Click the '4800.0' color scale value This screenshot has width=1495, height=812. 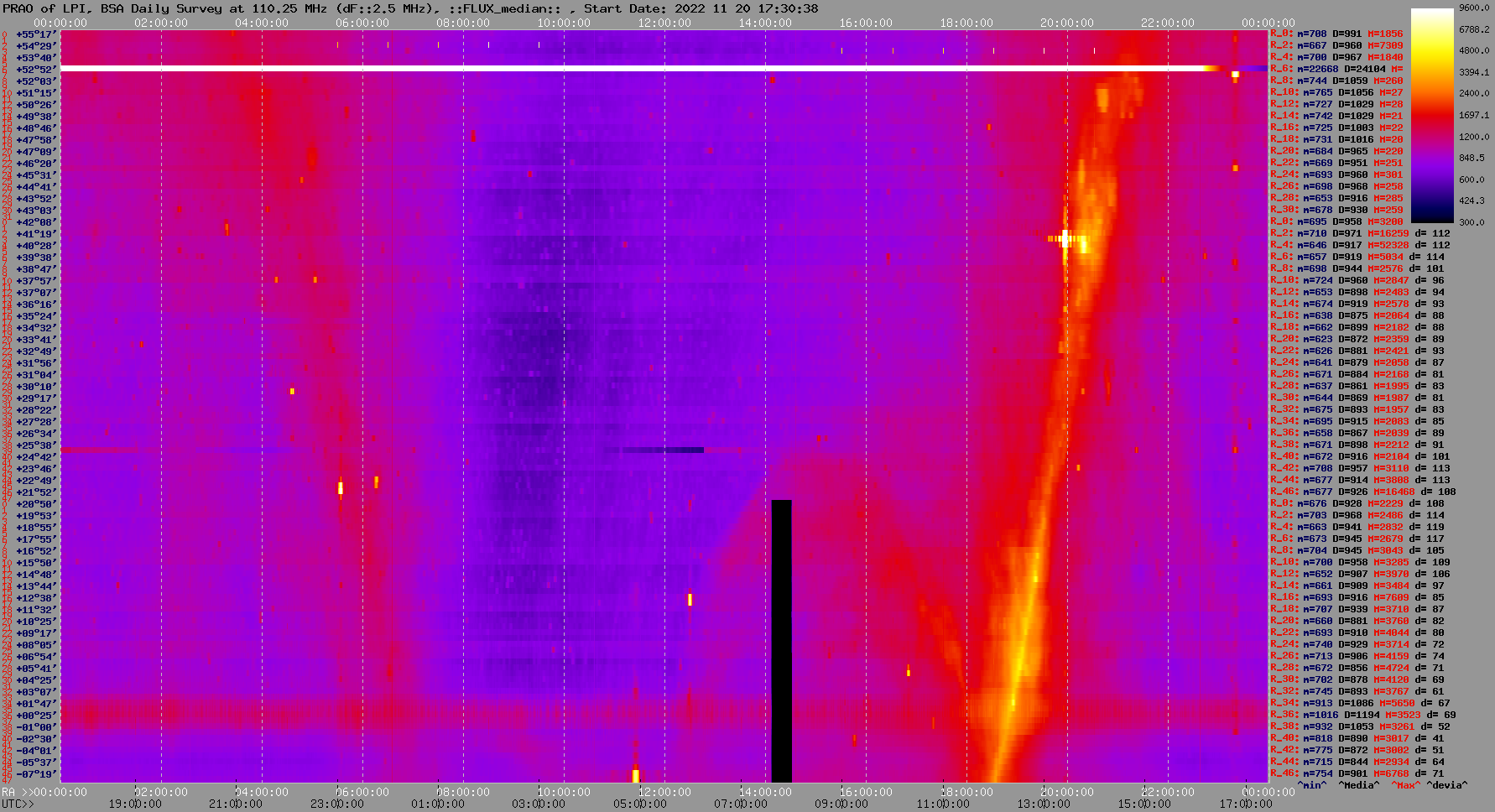point(1474,50)
